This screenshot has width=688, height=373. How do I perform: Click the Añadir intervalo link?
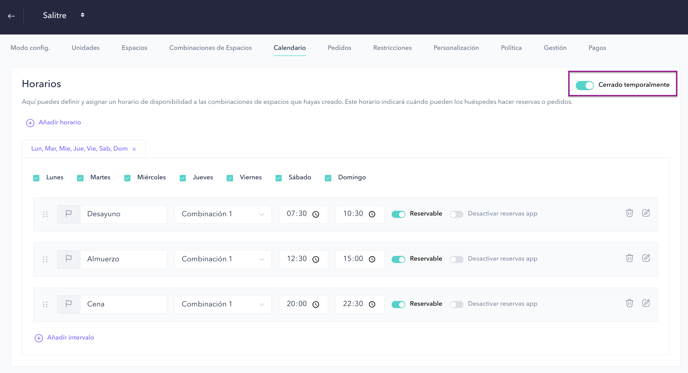(71, 338)
